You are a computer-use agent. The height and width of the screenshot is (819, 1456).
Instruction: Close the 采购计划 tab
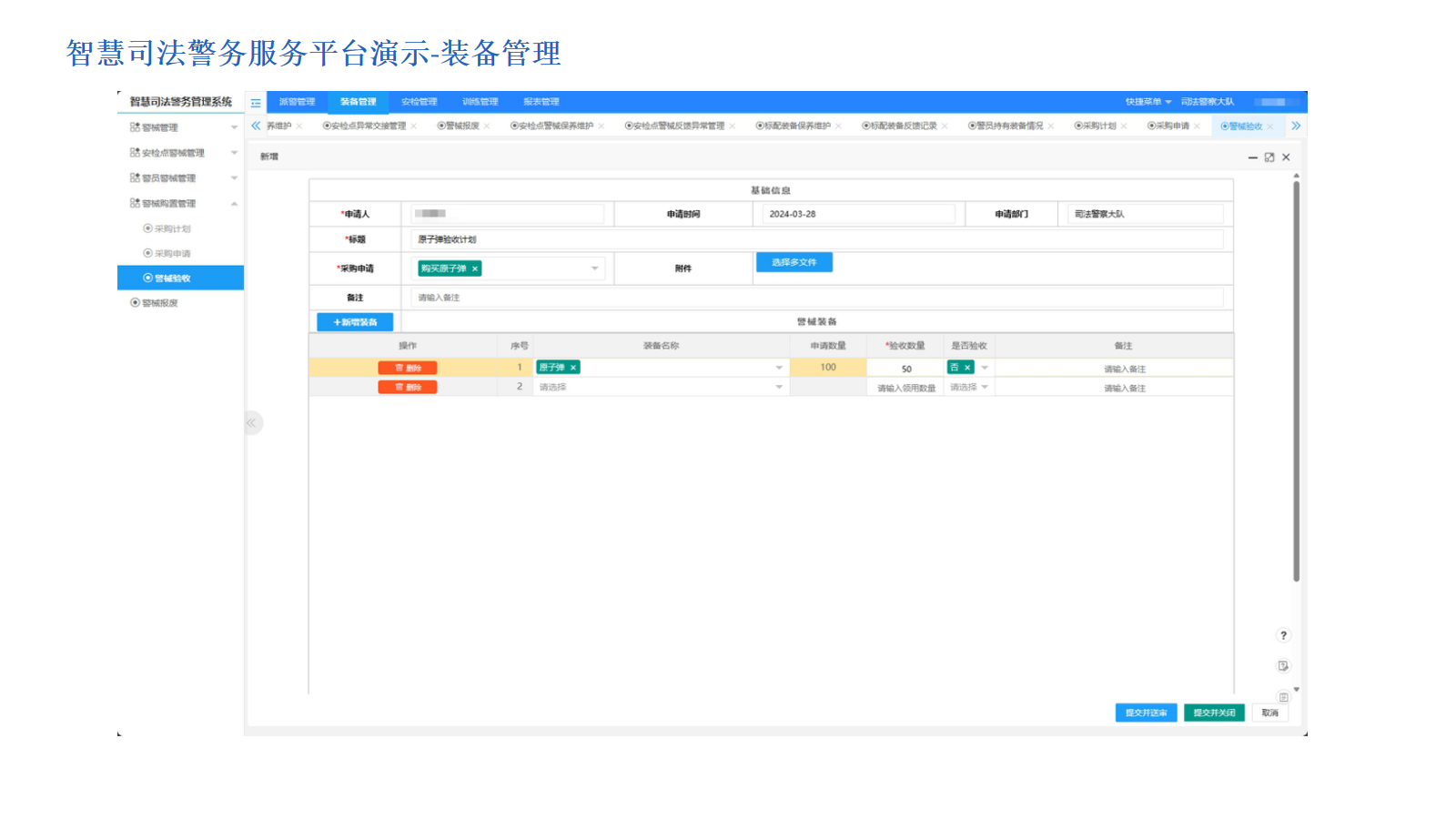point(1124,126)
